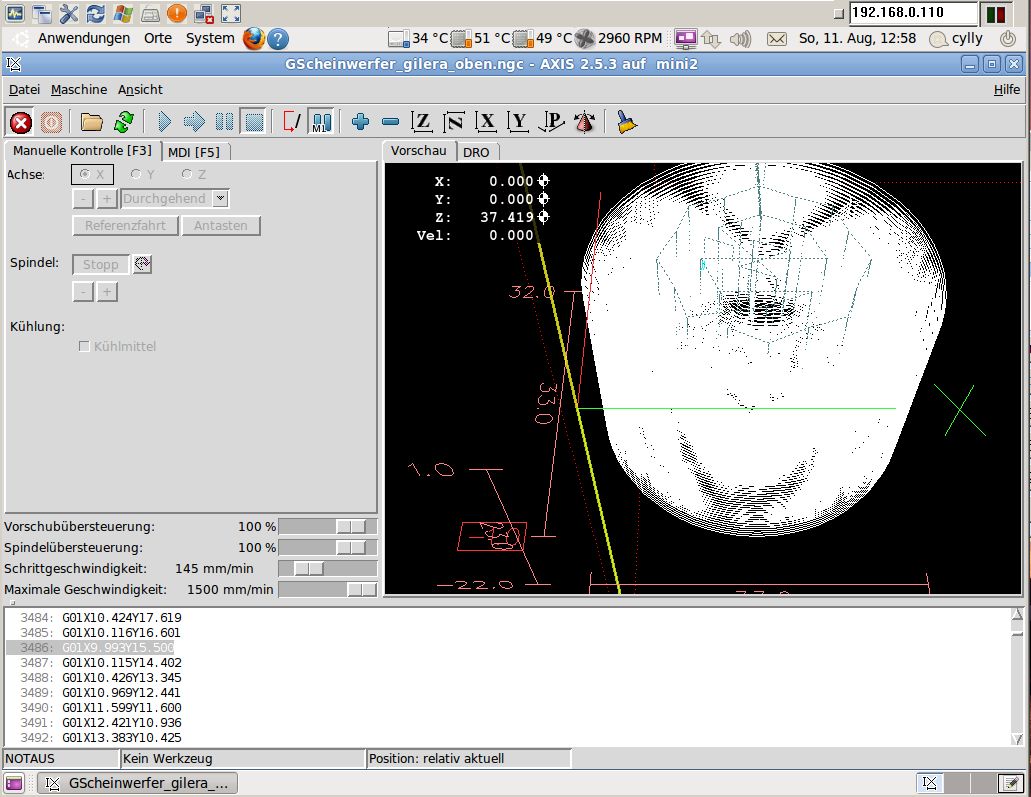Viewport: 1031px width, 797px height.
Task: Switch to rotated top view icon
Action: click(x=454, y=122)
